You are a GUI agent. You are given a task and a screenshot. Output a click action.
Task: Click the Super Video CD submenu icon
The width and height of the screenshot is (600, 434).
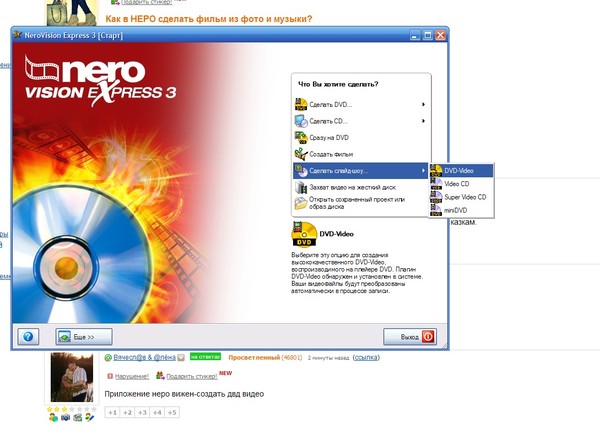pos(436,197)
